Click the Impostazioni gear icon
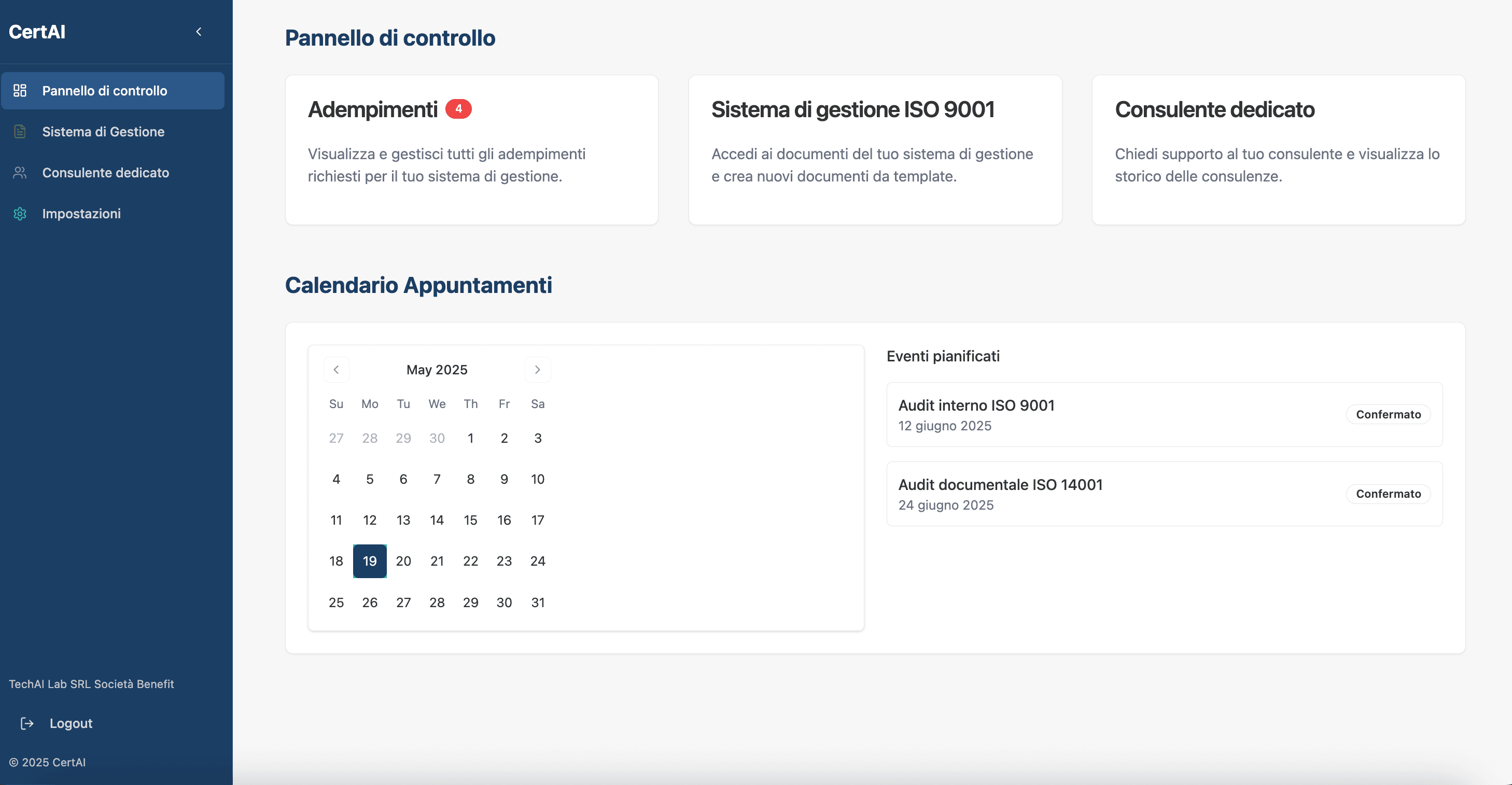Screen dimensions: 1512x785 coord(20,214)
